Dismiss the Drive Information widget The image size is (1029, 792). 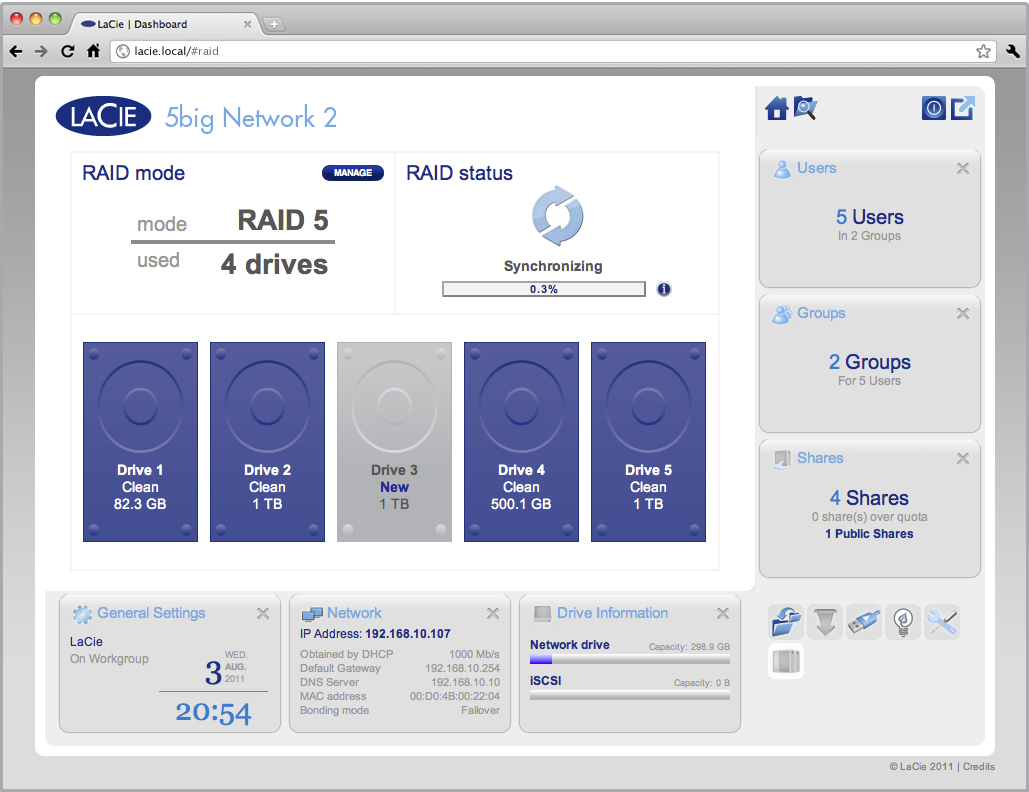(722, 614)
